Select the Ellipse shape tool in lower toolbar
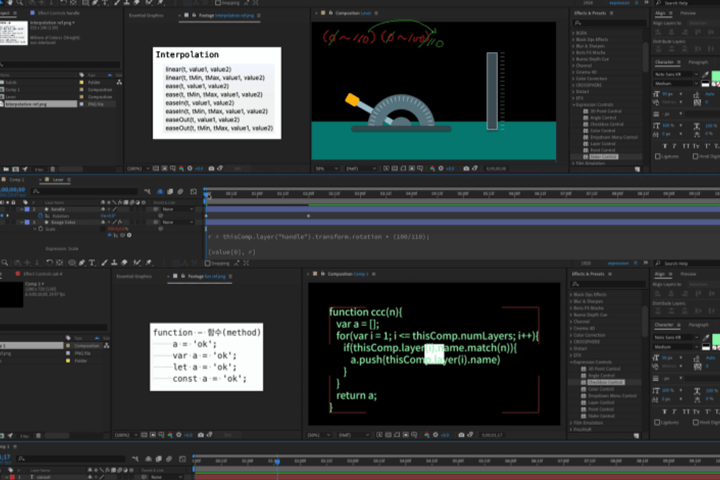Viewport: 720px width, 480px height. click(72, 263)
